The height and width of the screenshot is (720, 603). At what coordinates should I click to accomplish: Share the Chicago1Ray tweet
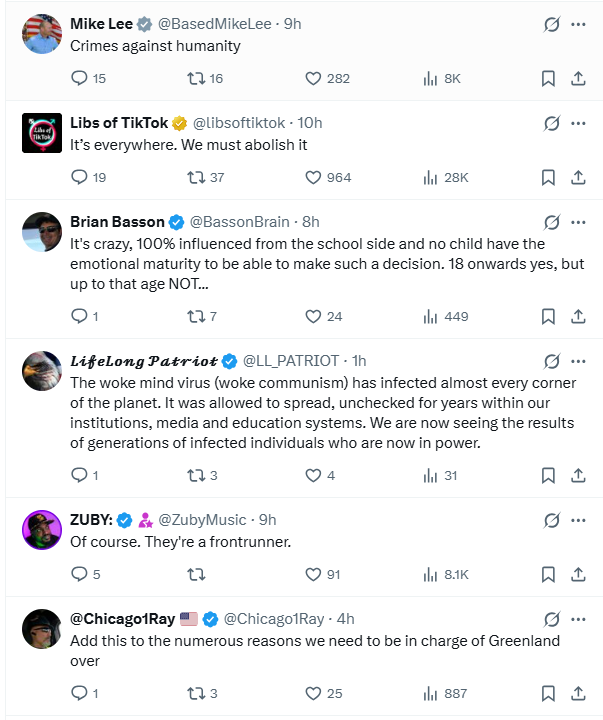[578, 693]
